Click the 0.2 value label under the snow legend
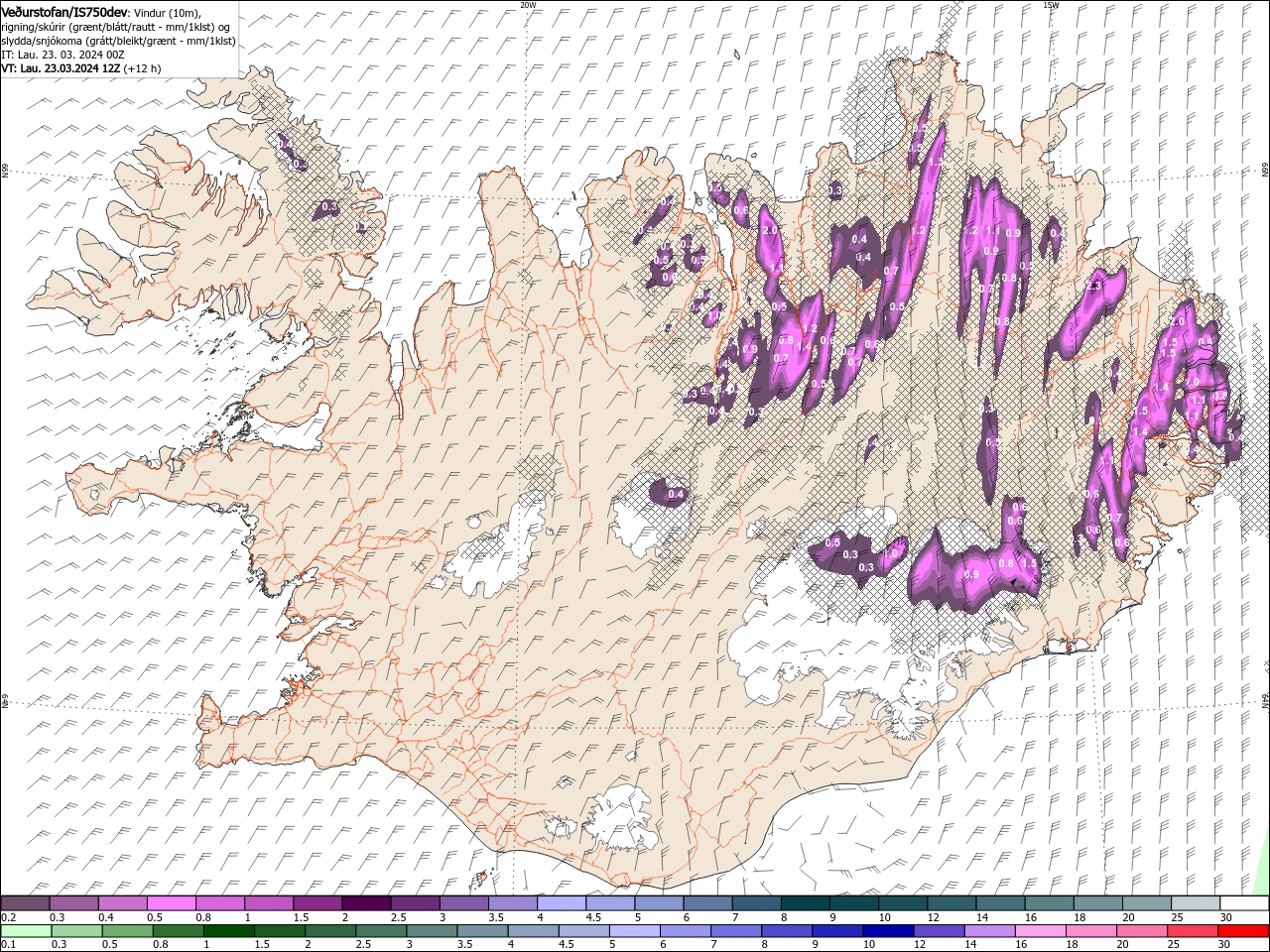 (x=7, y=917)
